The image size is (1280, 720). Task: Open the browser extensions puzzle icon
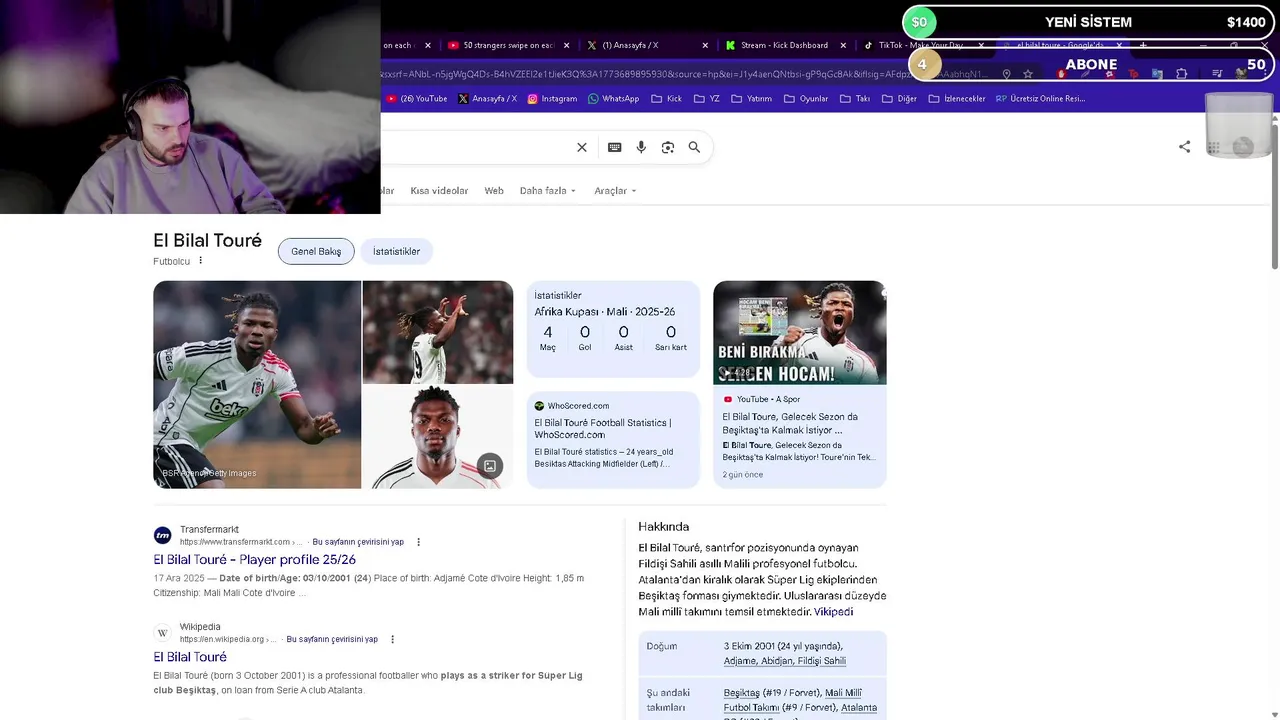coord(1182,74)
